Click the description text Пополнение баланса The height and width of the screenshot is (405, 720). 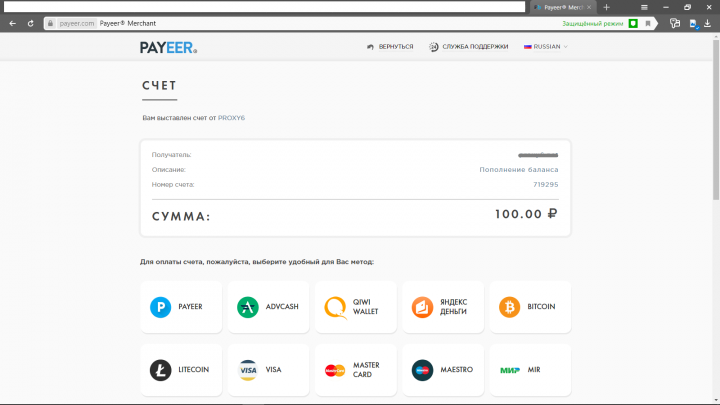519,170
